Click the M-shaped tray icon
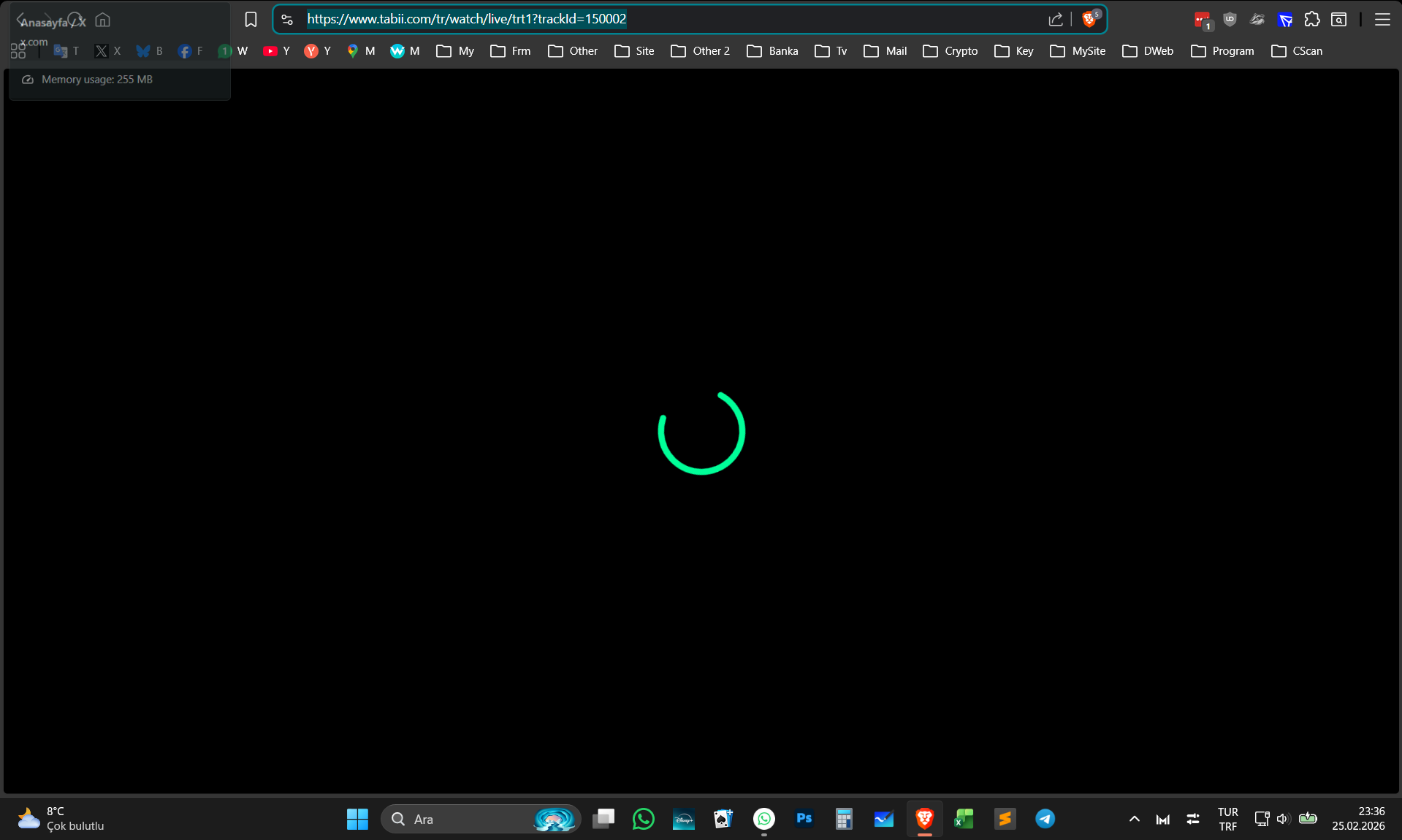1402x840 pixels. pos(1163,820)
